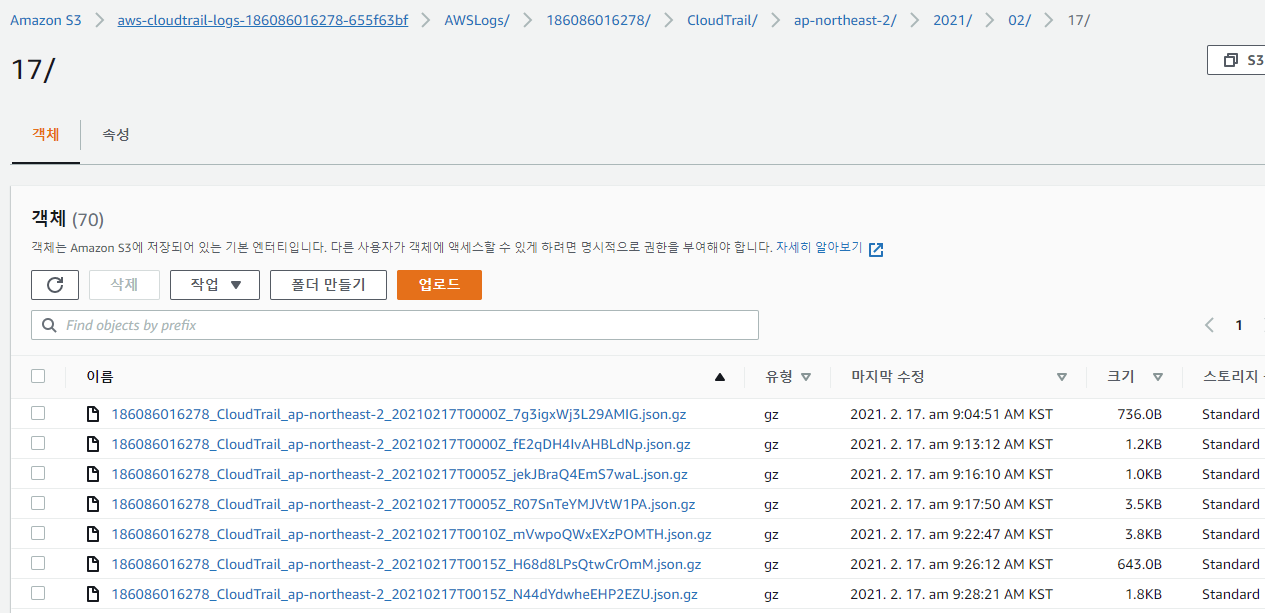
Task: Navigate to 2021/ breadcrumb
Action: pos(952,20)
